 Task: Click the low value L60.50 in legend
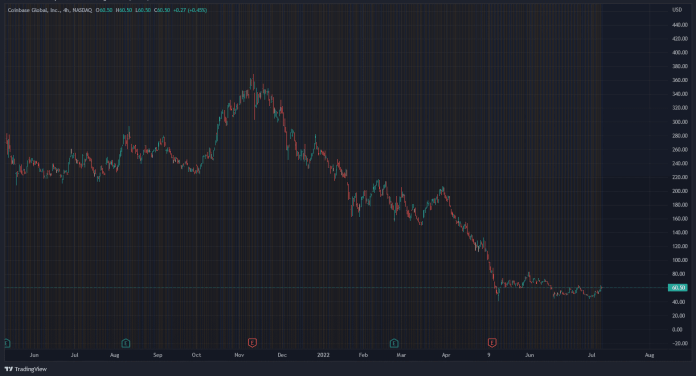[x=143, y=10]
